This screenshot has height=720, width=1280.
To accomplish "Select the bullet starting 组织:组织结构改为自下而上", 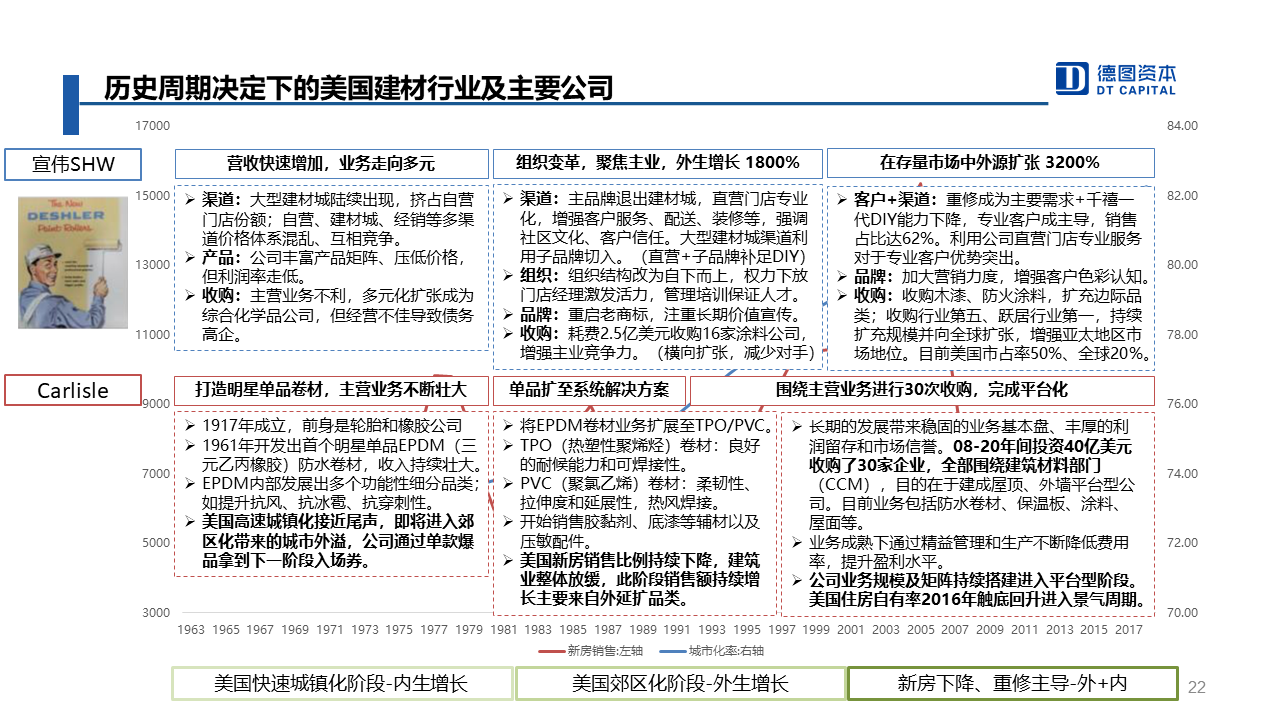I will [654, 285].
